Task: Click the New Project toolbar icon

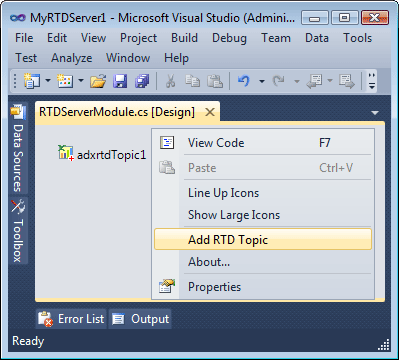Action: 32,81
